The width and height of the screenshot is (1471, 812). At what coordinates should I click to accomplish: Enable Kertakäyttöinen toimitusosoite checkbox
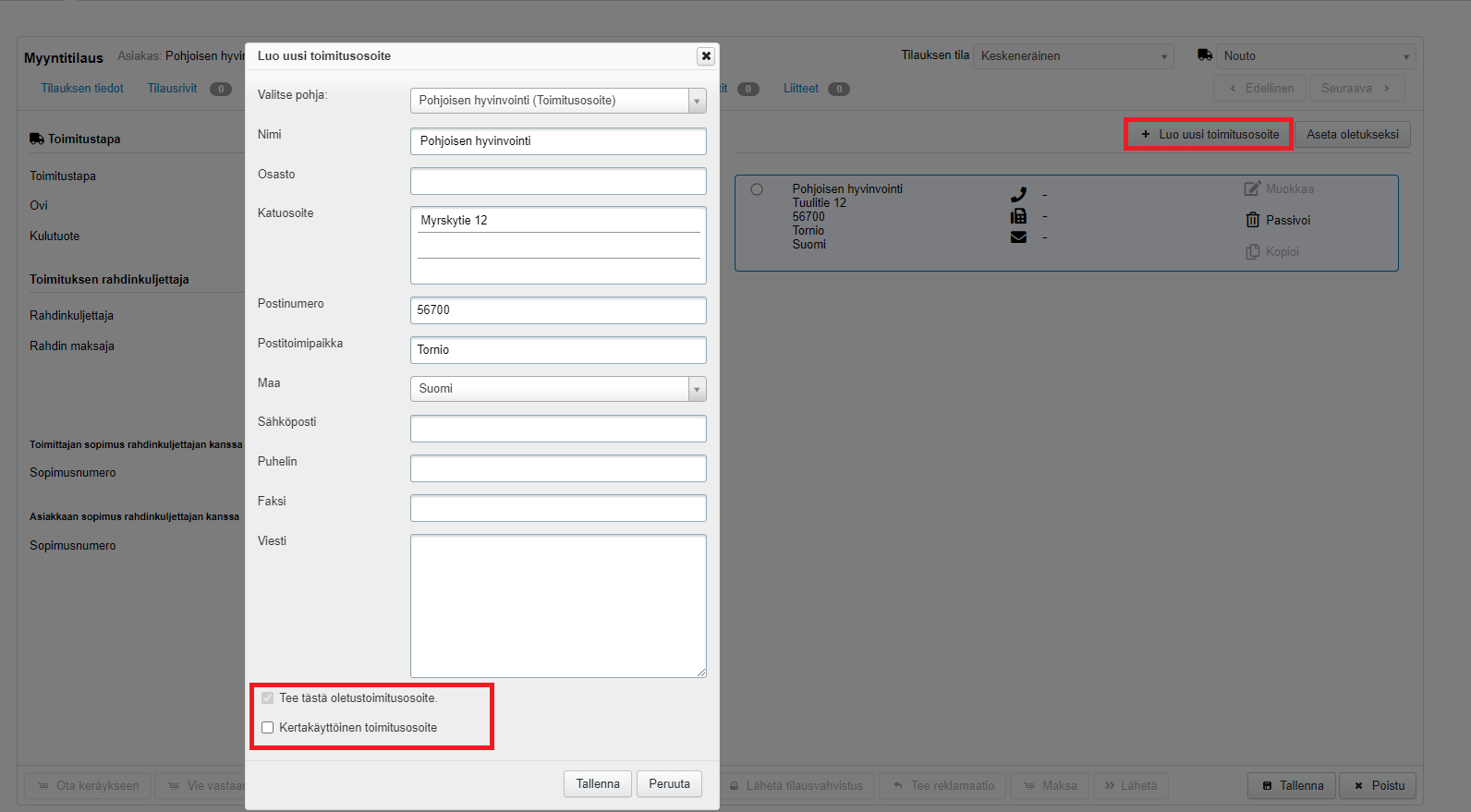tap(268, 728)
